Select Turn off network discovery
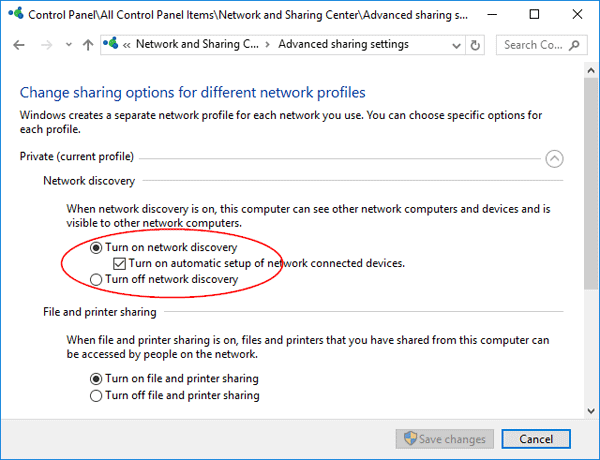Screen dimensions: 600x460 [x=96, y=279]
